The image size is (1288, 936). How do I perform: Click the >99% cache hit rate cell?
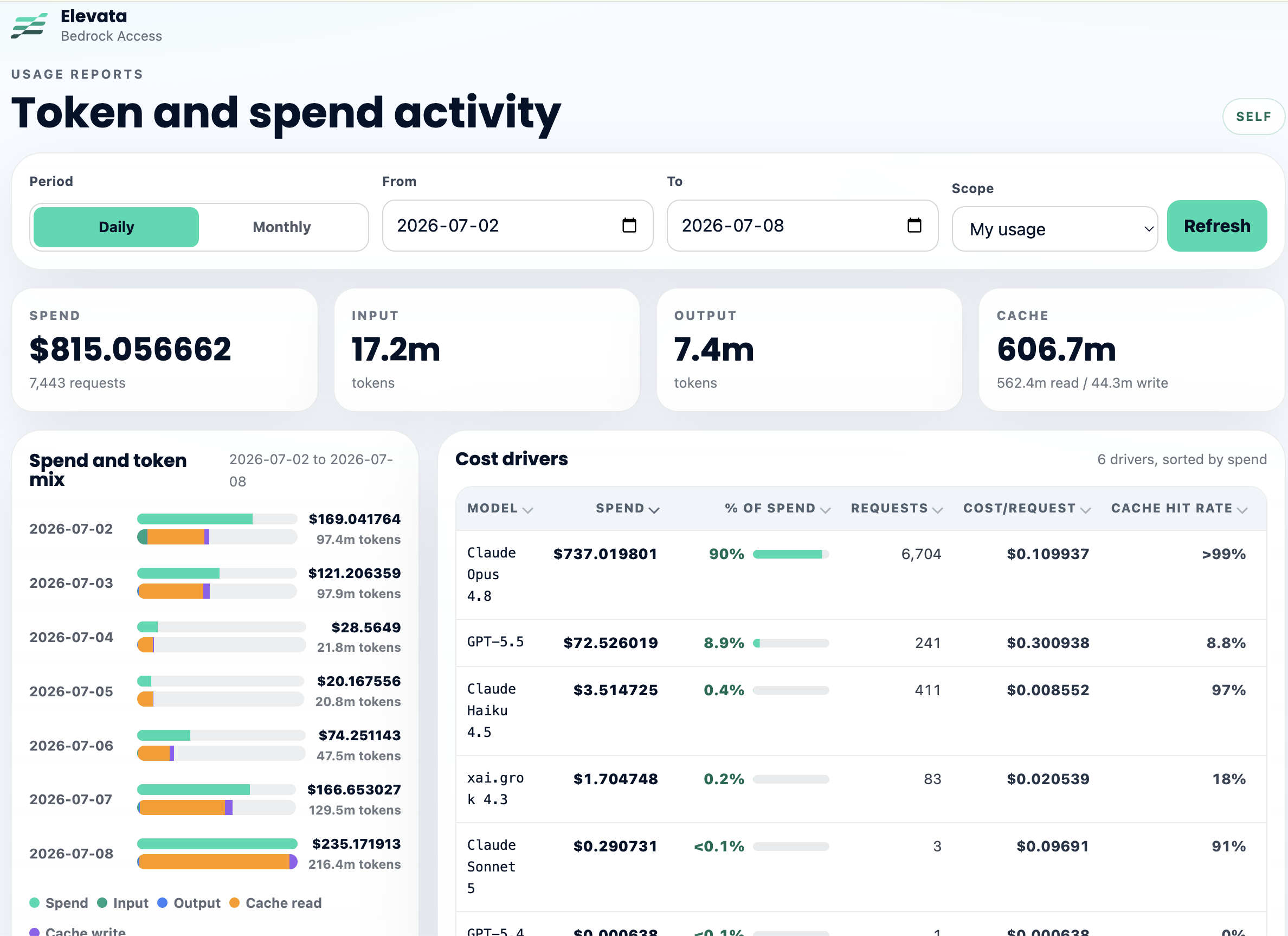click(x=1224, y=554)
